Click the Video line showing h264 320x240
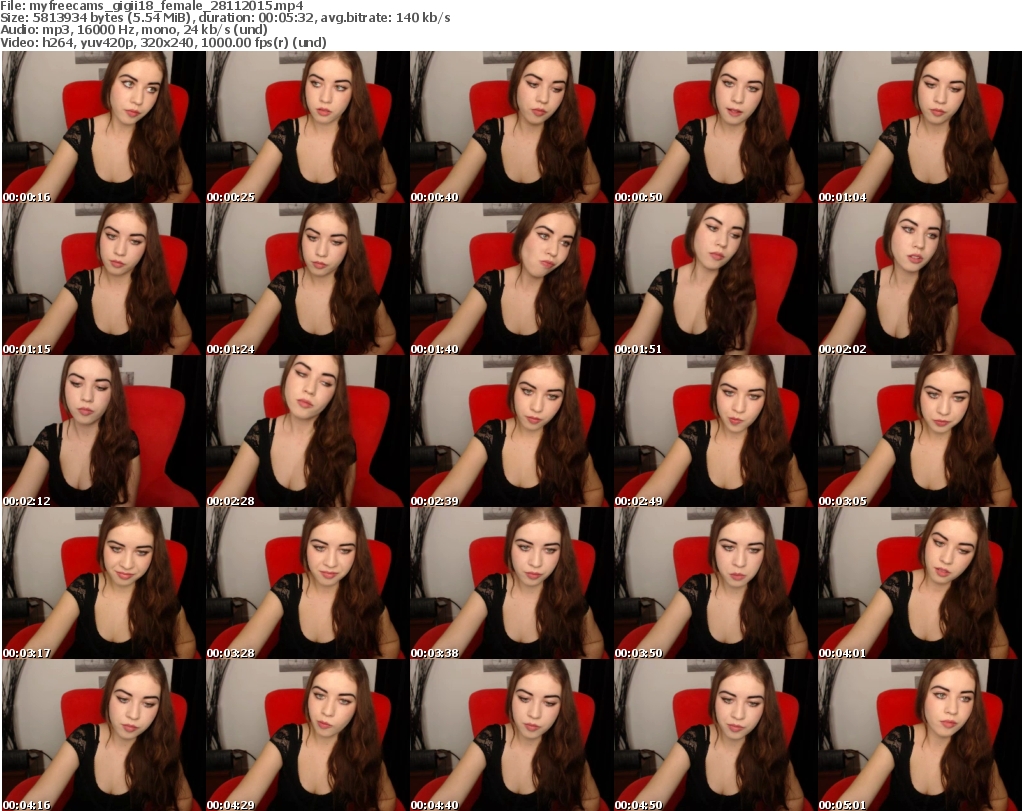Image resolution: width=1024 pixels, height=811 pixels. (x=163, y=42)
